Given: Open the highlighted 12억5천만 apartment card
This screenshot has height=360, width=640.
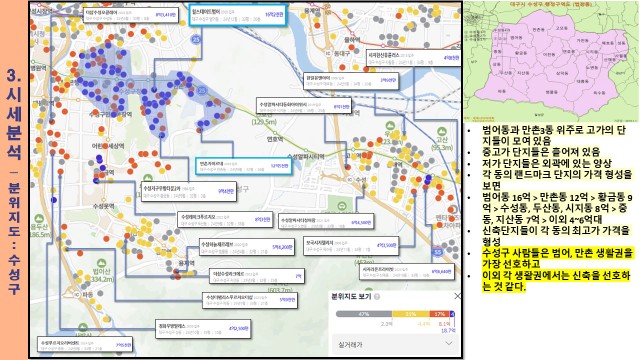Looking at the screenshot, I should click(243, 166).
